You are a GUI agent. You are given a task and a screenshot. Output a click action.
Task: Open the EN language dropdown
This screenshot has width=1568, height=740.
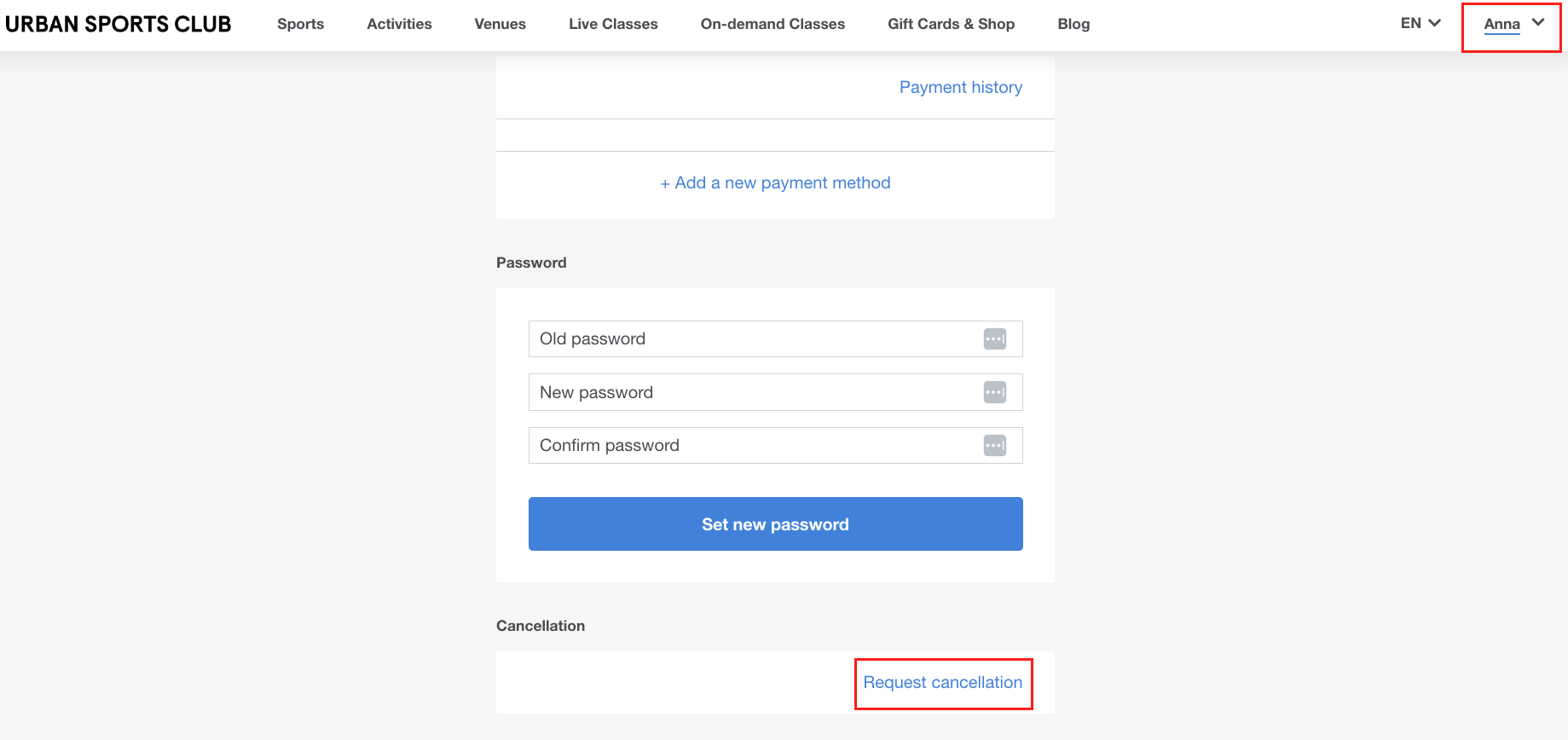(x=1418, y=23)
